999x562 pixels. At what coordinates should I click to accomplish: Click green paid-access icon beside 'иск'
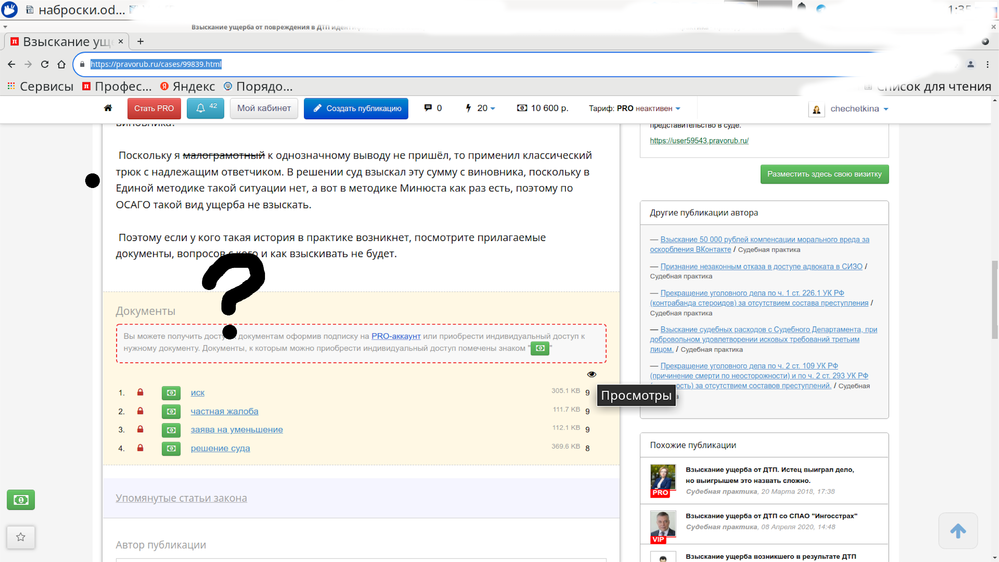point(171,393)
